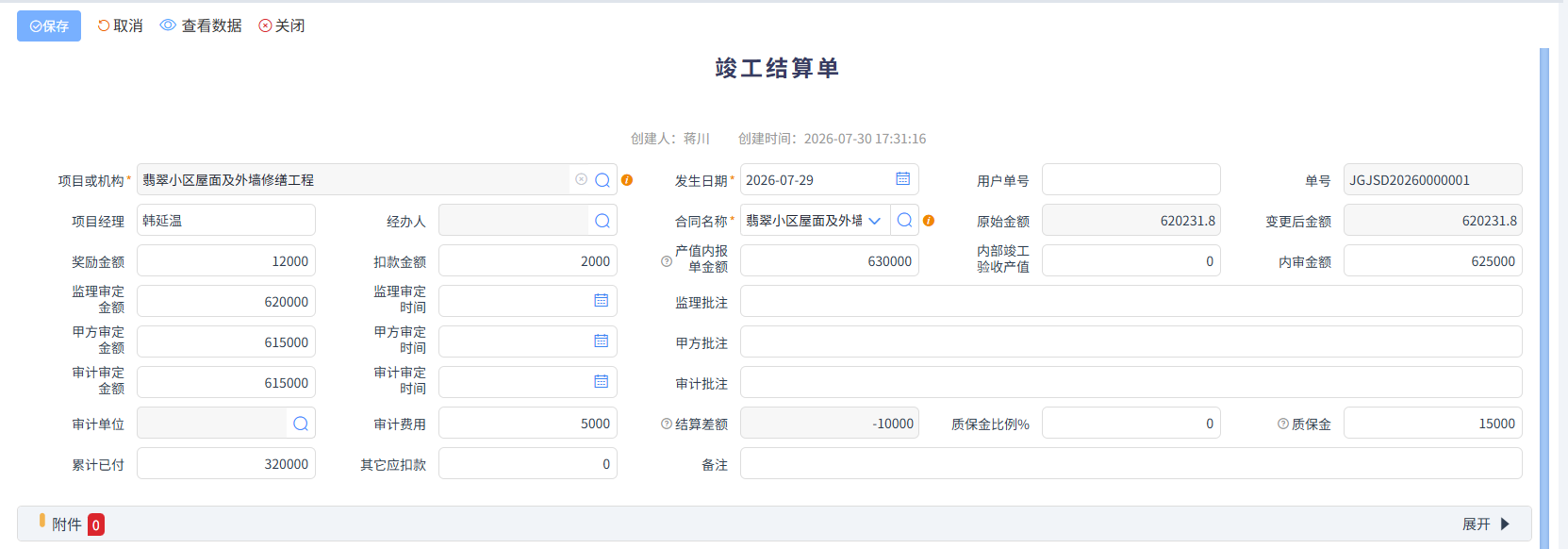Open the calendar for 审计审定时间
Viewport: 1568px width, 549px height.
[601, 381]
